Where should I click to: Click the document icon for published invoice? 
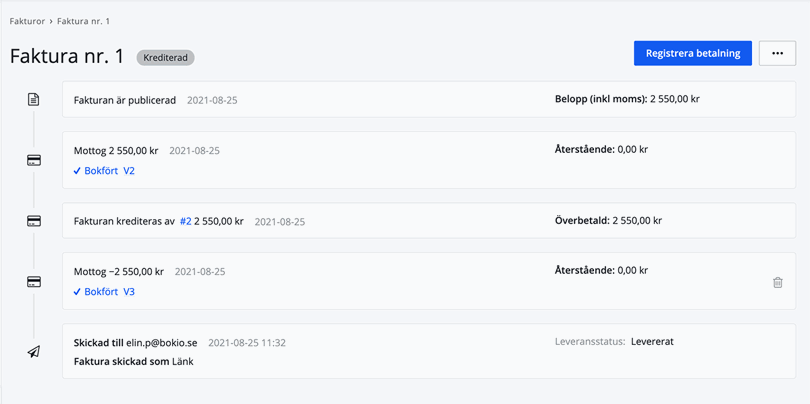tap(34, 100)
